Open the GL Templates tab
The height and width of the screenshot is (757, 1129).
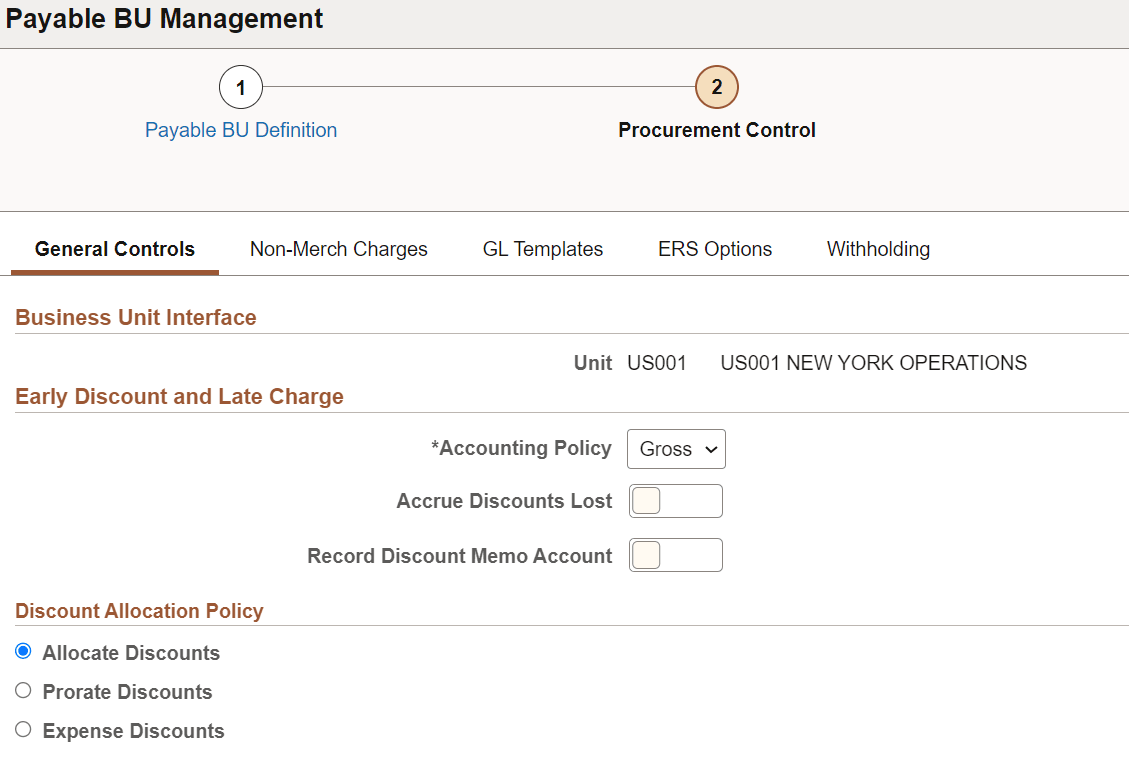[542, 248]
